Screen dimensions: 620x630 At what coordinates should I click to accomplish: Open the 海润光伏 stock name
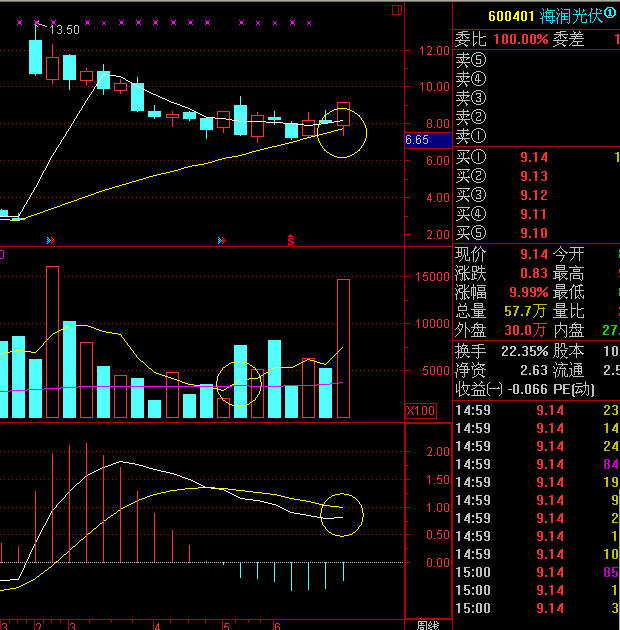[571, 16]
